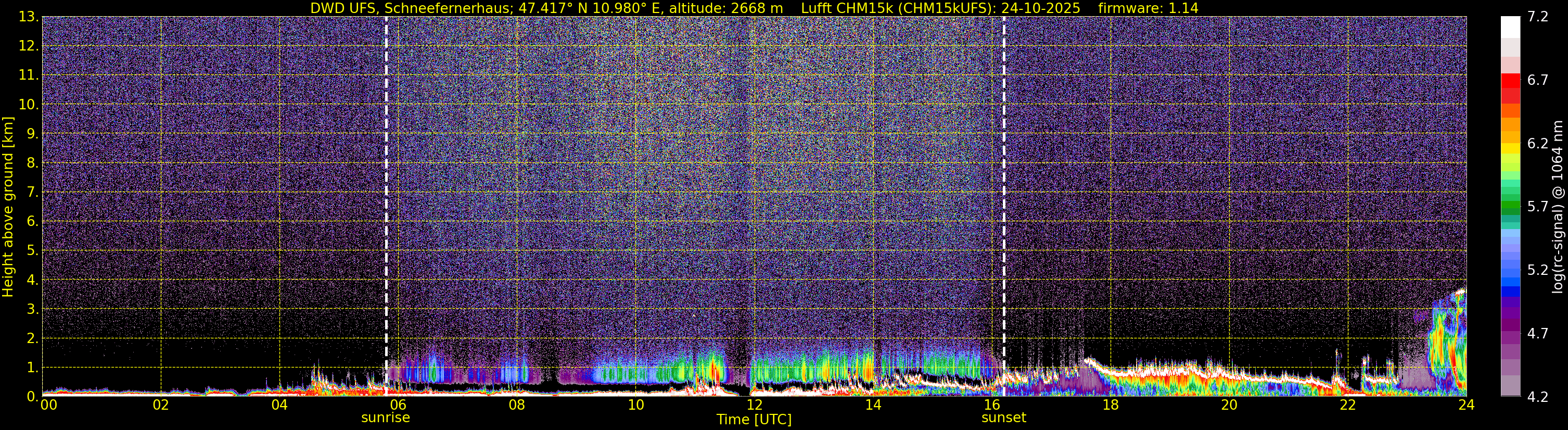
Task: Click the 5.2 colorbar value
Action: tap(1538, 270)
